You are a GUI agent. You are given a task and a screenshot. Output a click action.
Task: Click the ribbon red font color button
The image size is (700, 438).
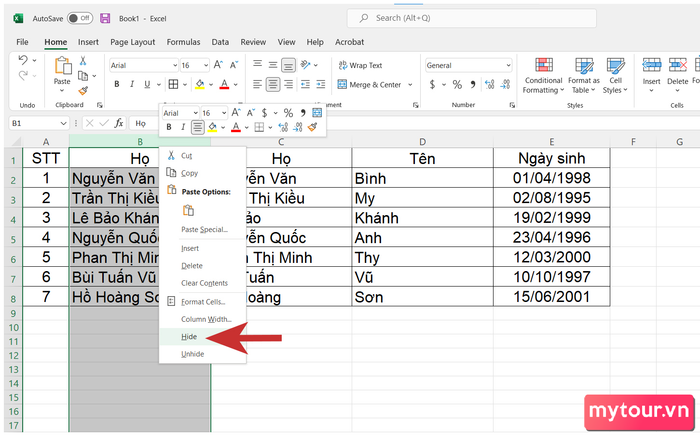tap(224, 84)
